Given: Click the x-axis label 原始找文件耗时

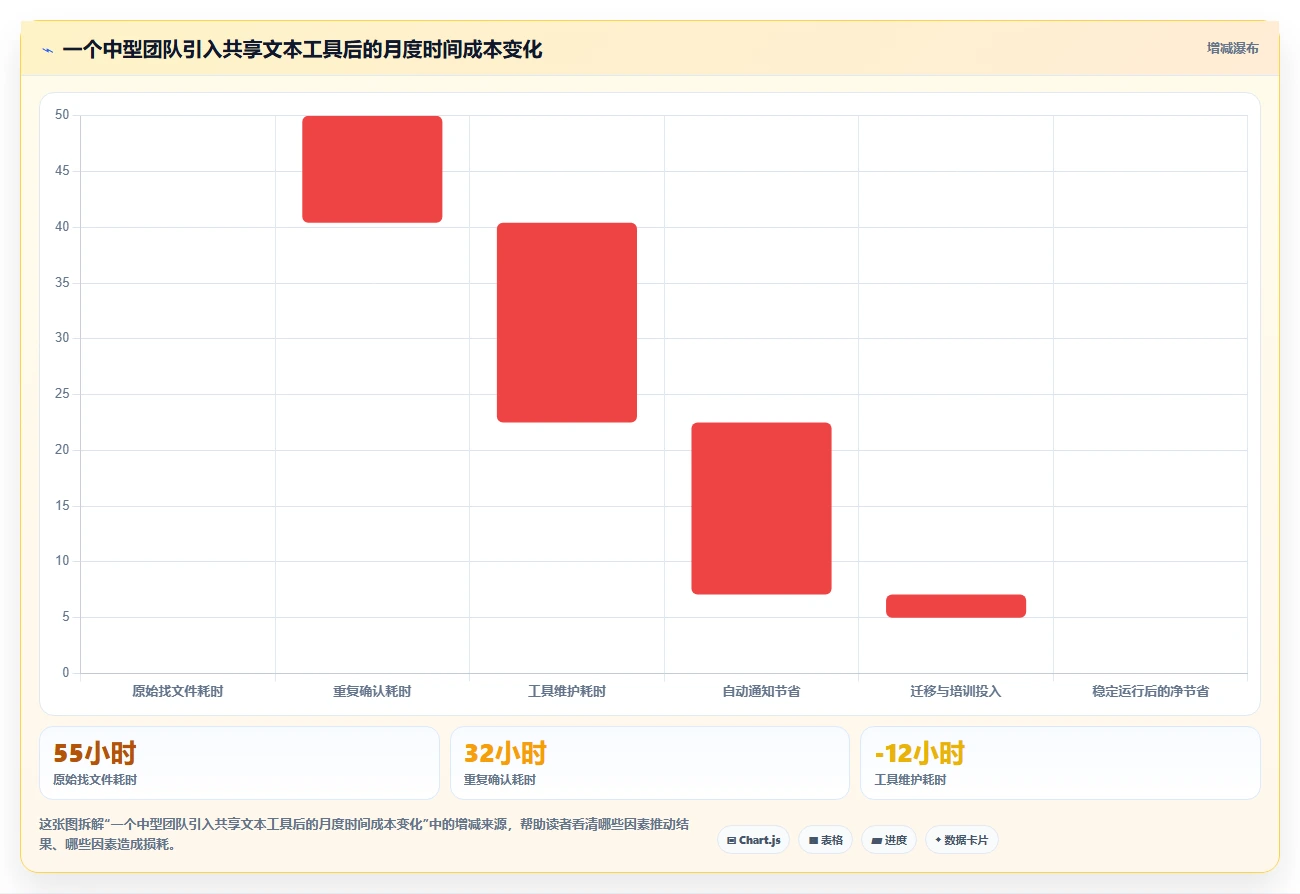Looking at the screenshot, I should 177,691.
